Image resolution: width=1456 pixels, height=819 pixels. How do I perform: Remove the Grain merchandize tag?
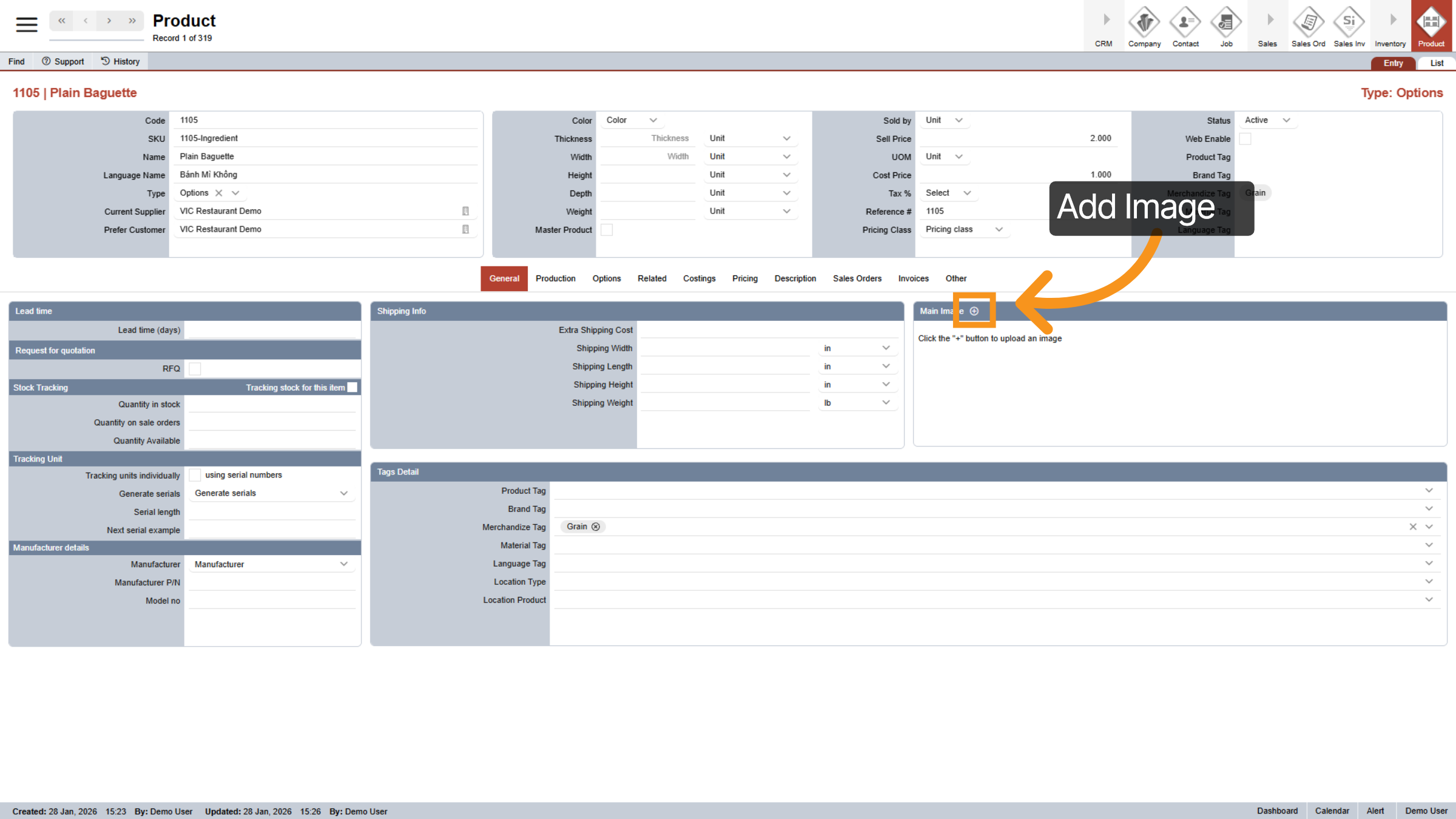click(x=596, y=527)
